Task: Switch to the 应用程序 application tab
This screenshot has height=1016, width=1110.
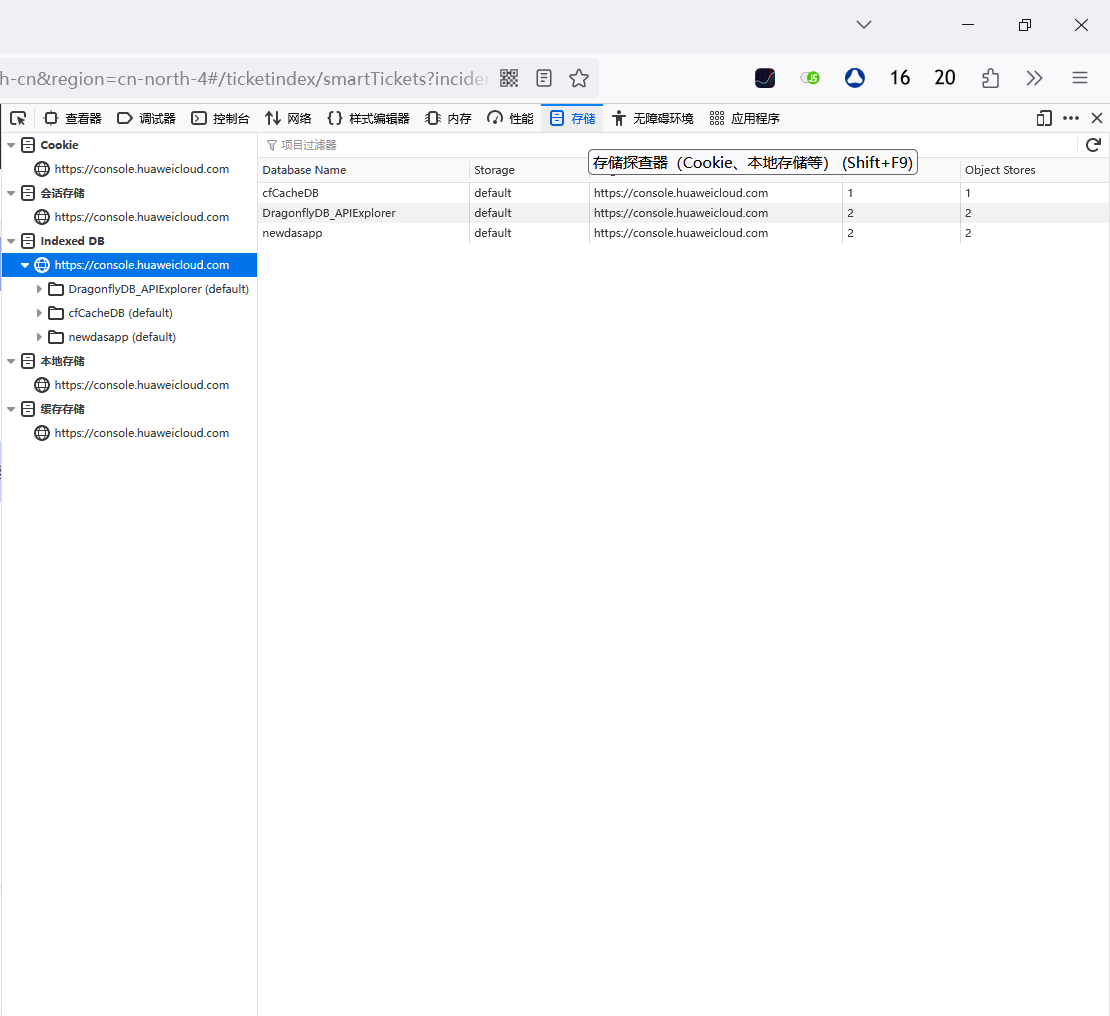Action: (745, 118)
